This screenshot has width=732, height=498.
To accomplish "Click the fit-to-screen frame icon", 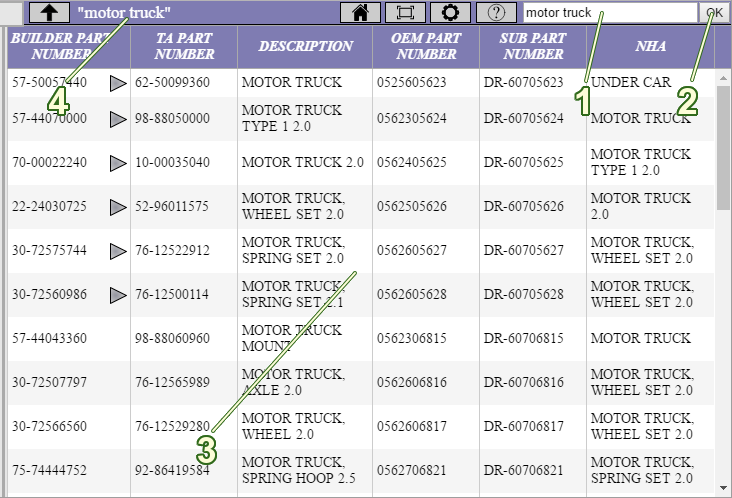I will pyautogui.click(x=405, y=13).
